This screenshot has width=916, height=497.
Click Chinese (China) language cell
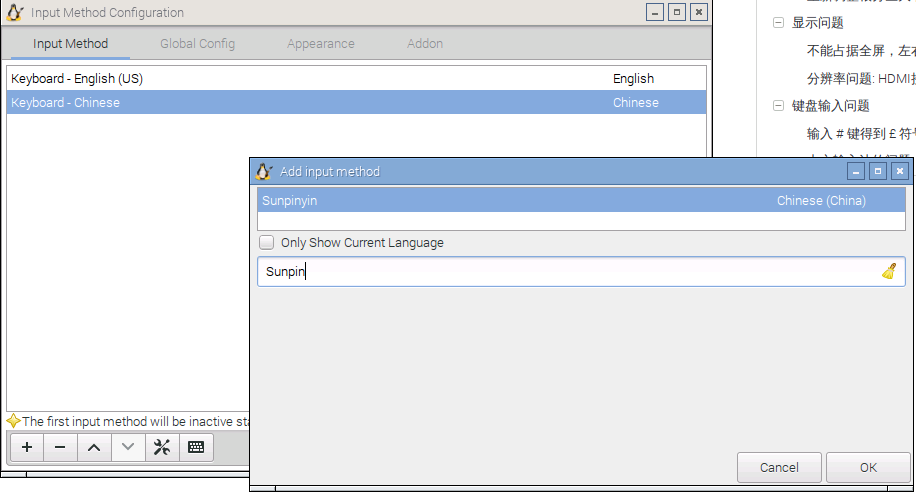coord(821,200)
